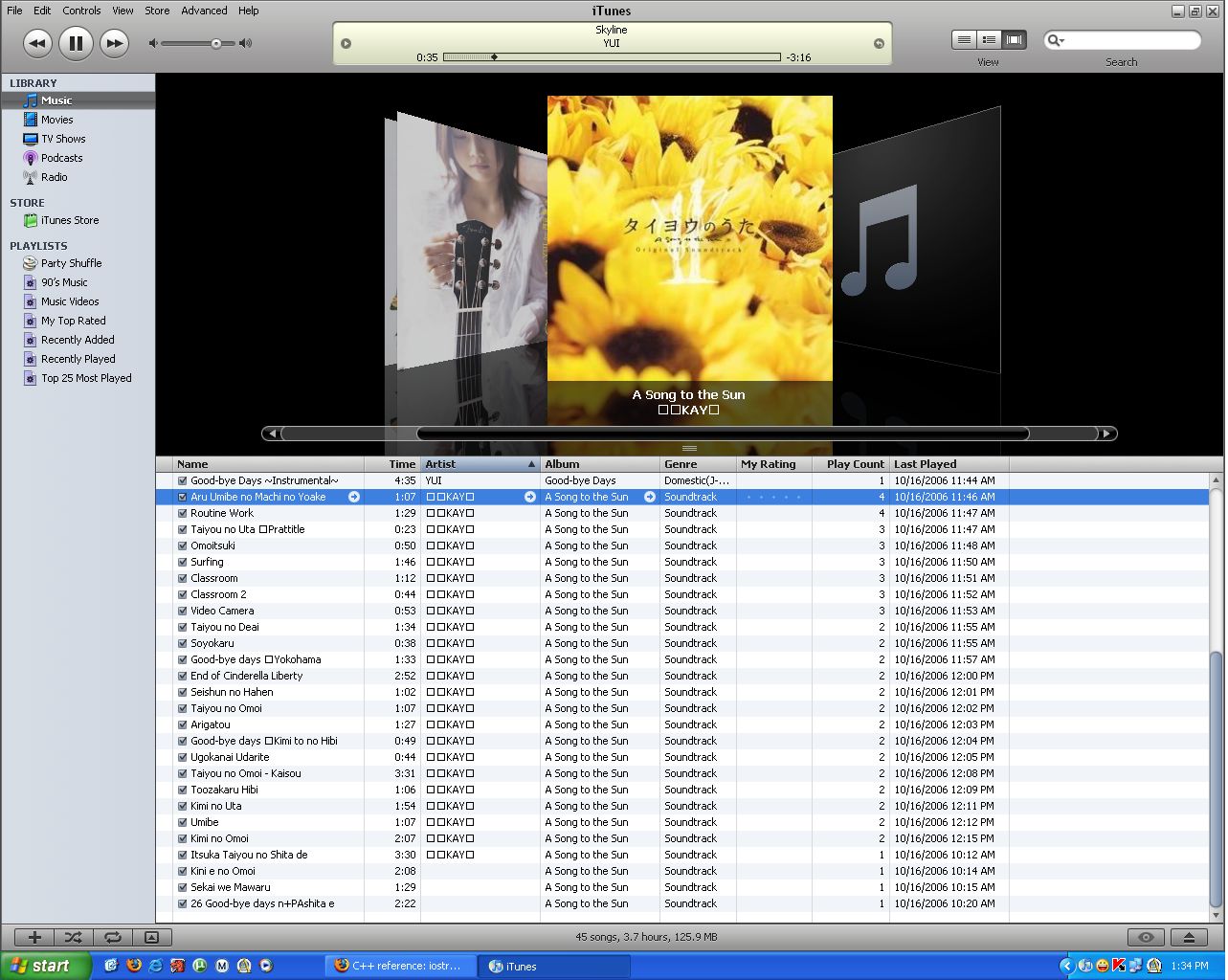1228x980 pixels.
Task: Open the Music Videos playlist
Action: 70,301
